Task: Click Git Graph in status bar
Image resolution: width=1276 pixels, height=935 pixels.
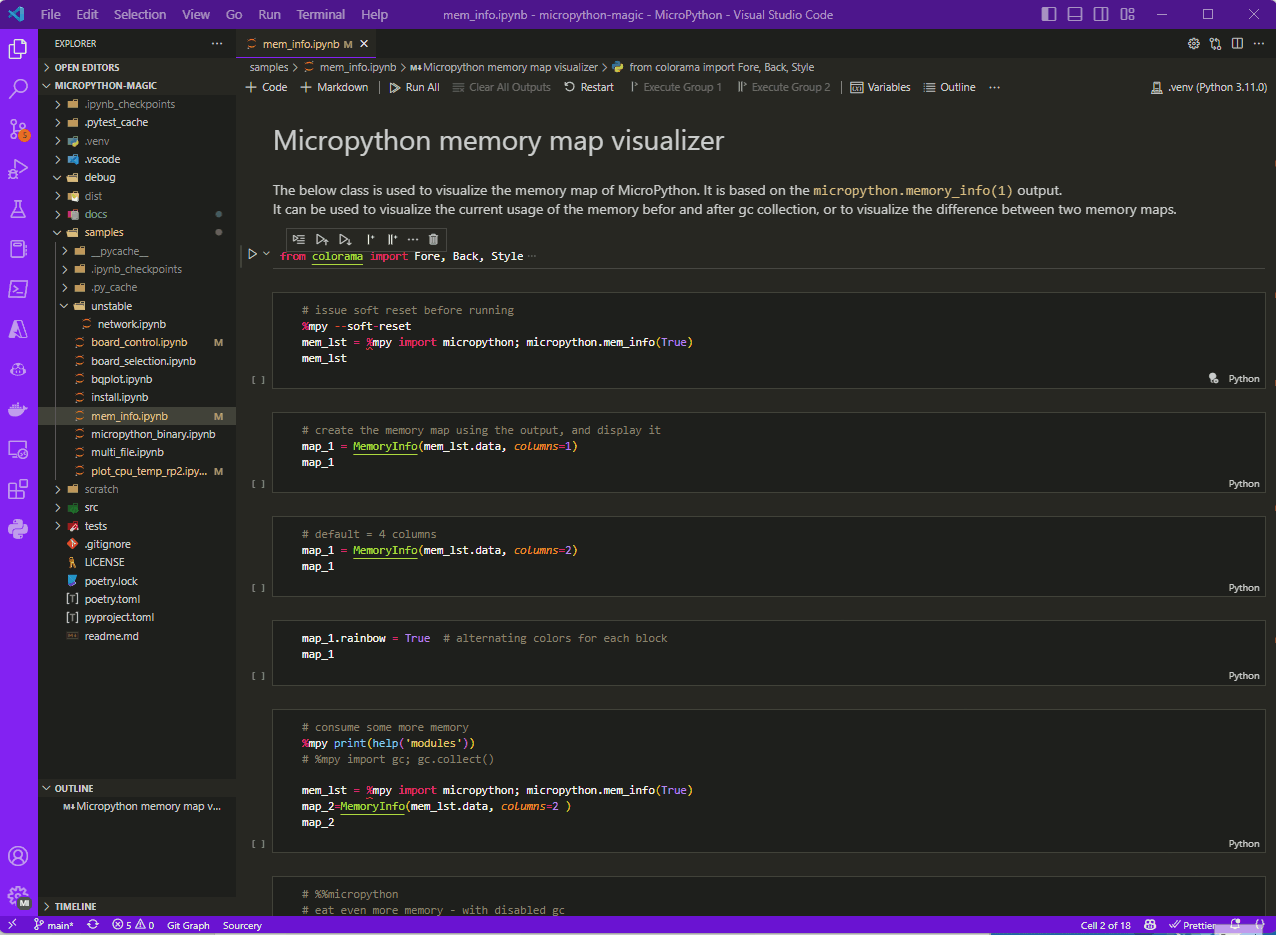Action: point(188,925)
